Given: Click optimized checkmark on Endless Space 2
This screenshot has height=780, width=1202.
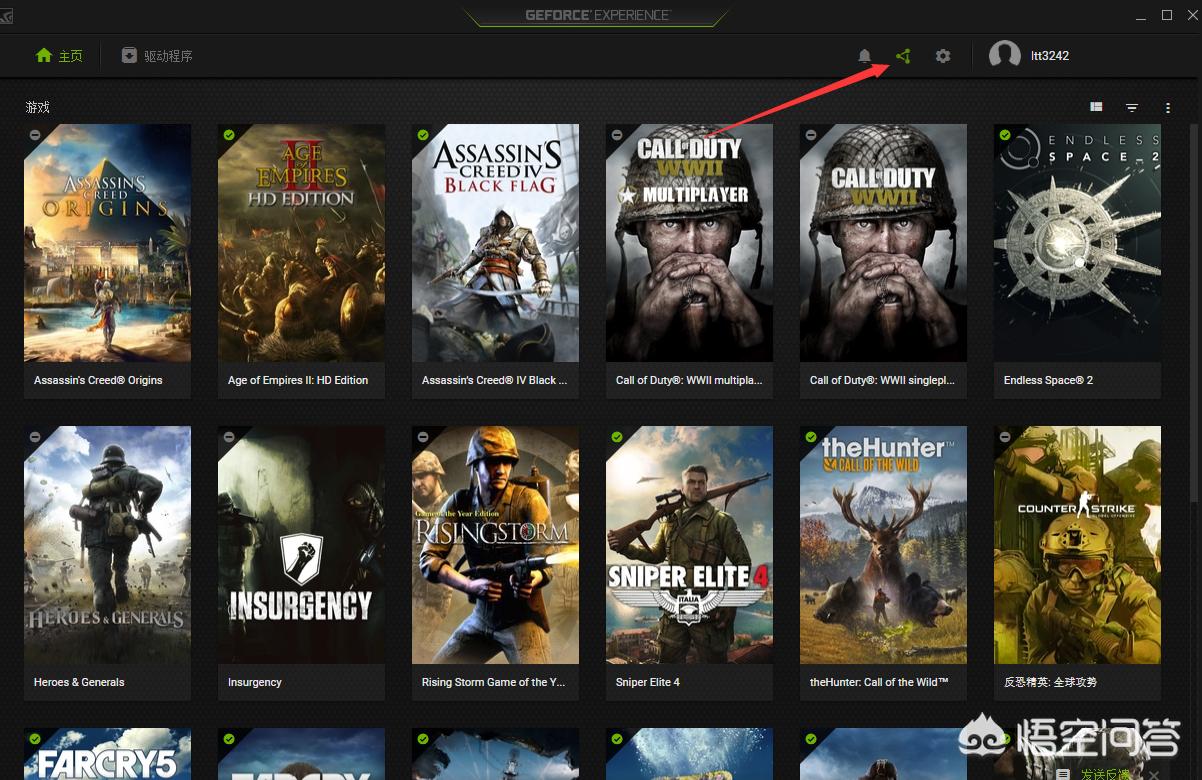Looking at the screenshot, I should [1005, 135].
